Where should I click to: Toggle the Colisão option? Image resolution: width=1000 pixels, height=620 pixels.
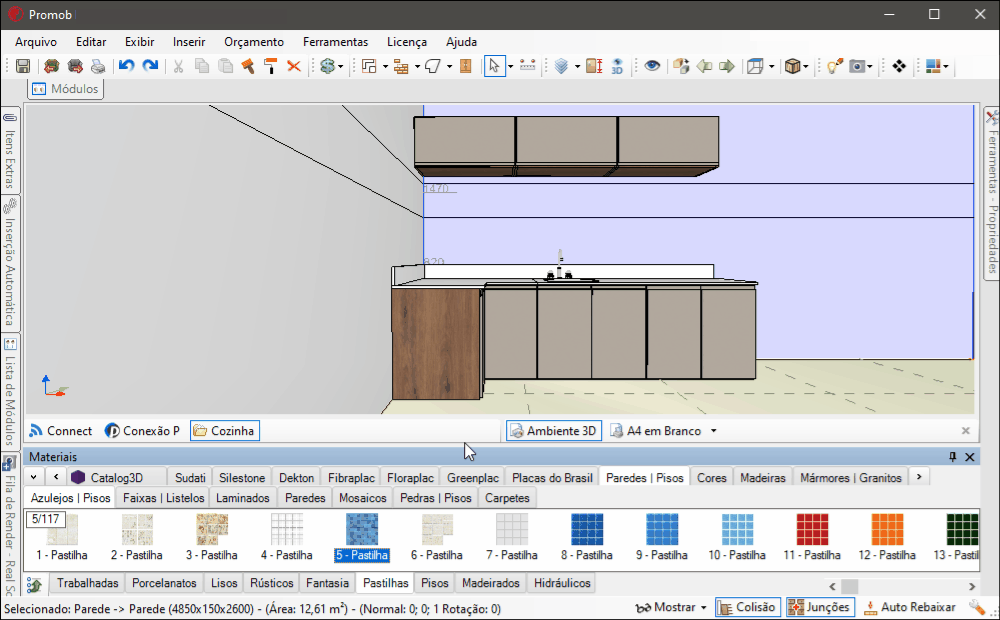tap(746, 607)
